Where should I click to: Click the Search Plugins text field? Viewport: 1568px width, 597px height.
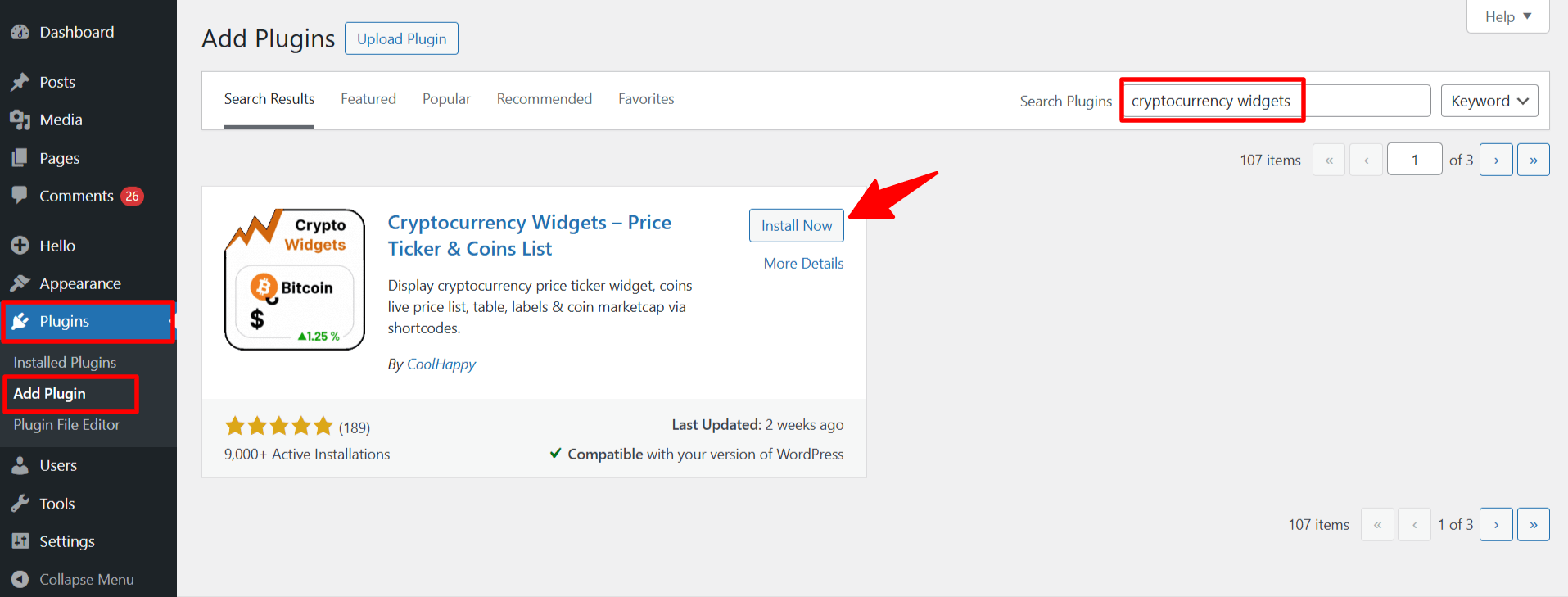click(1274, 101)
